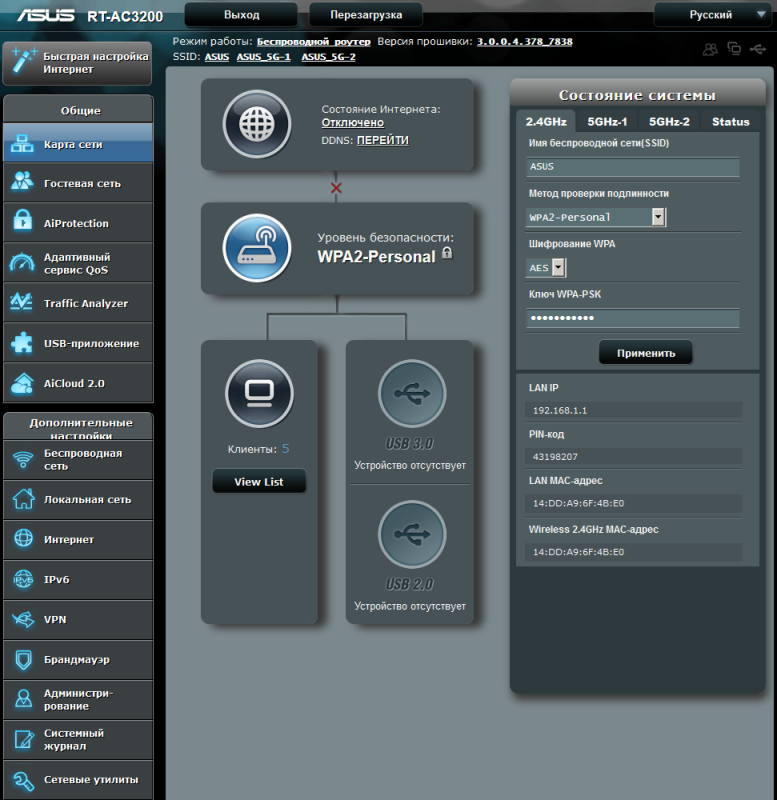Viewport: 777px width, 800px height.
Task: Click the Quick Internet Setup wand icon
Action: pyautogui.click(x=23, y=61)
